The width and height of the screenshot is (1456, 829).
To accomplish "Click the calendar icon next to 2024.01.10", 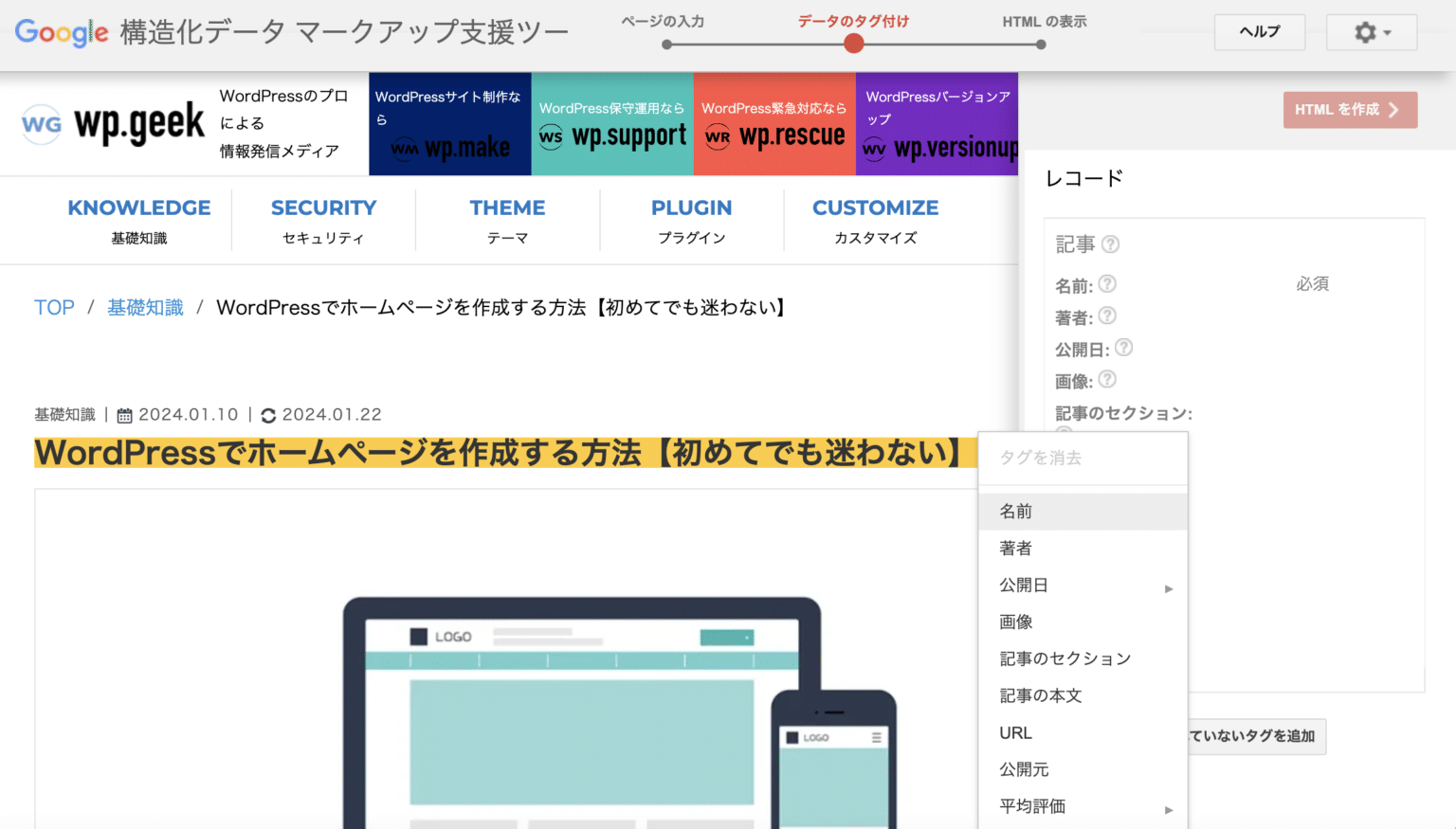I will coord(124,414).
